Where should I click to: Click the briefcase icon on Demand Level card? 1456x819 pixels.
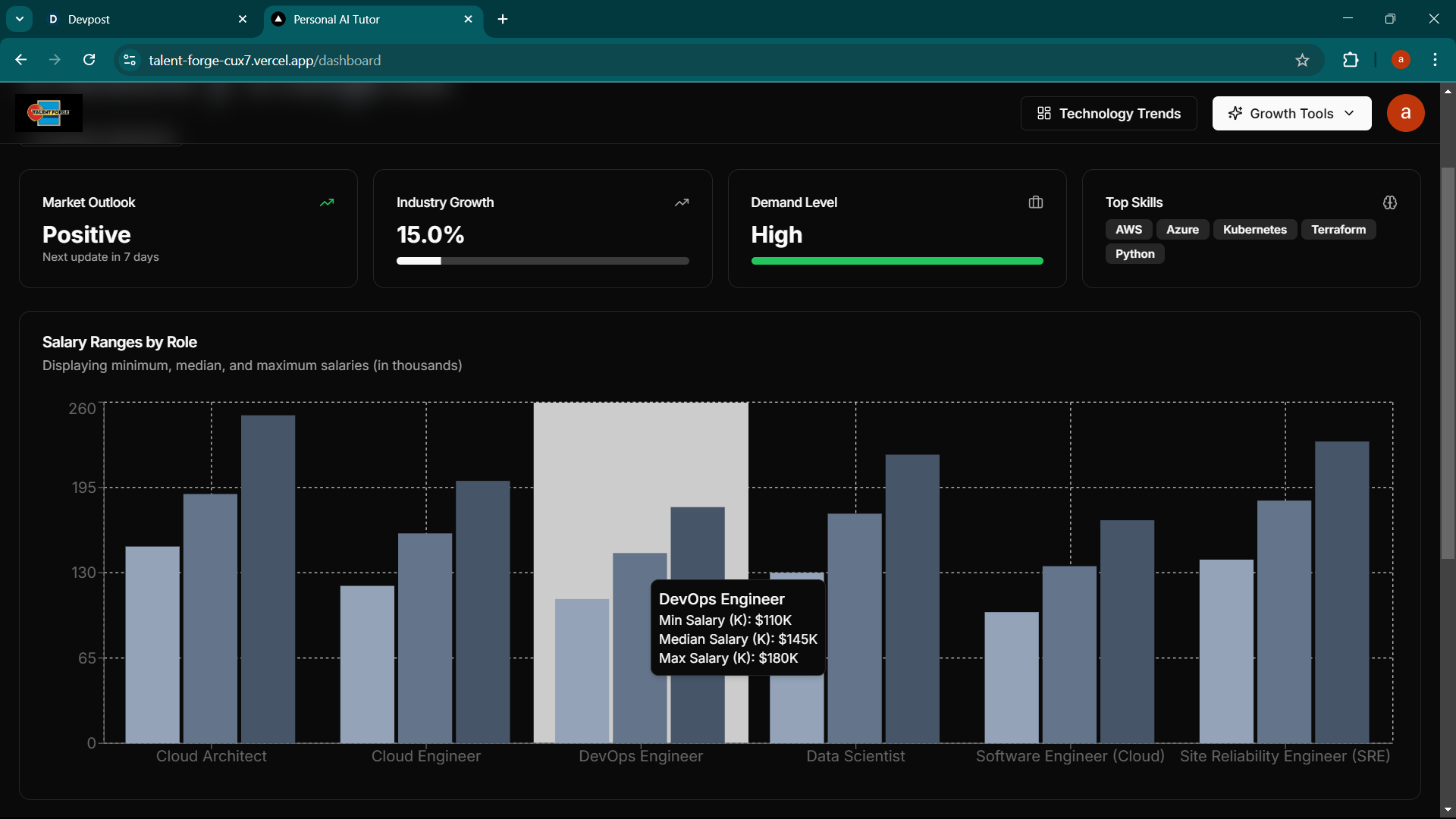[1035, 202]
